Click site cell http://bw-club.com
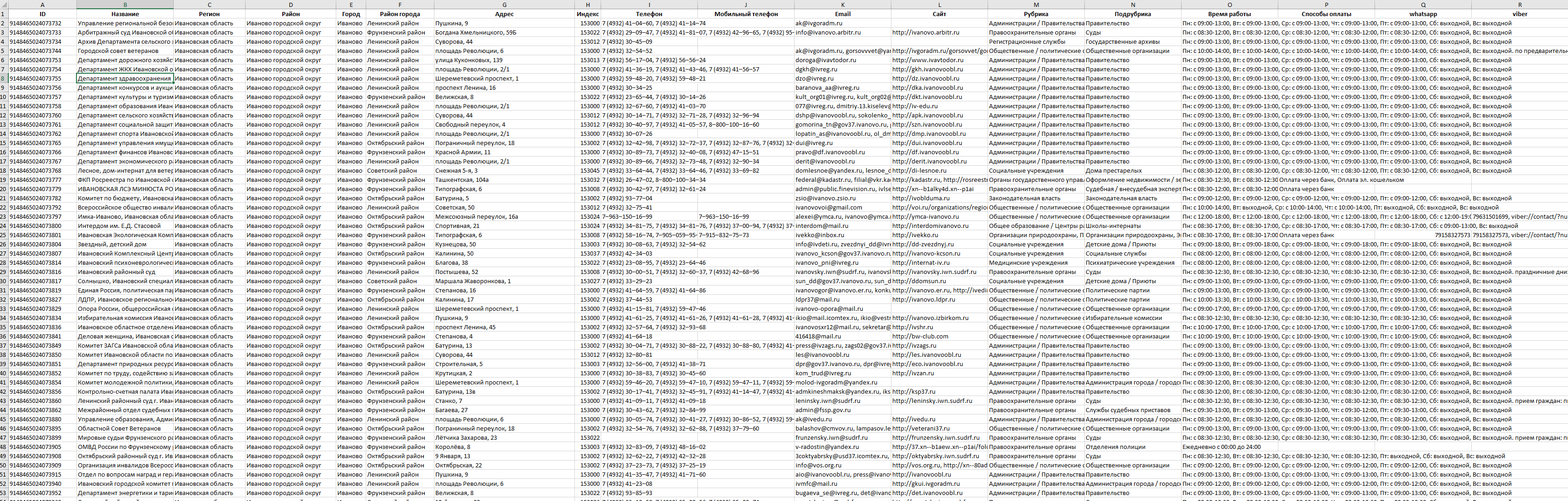 939,336
